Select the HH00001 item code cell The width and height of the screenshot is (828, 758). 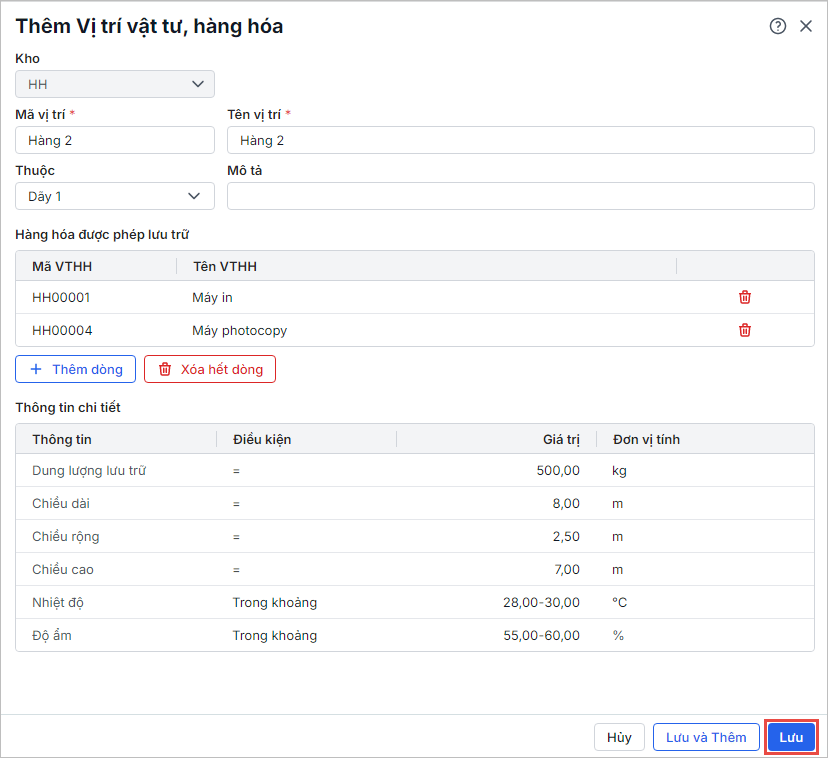click(x=62, y=297)
